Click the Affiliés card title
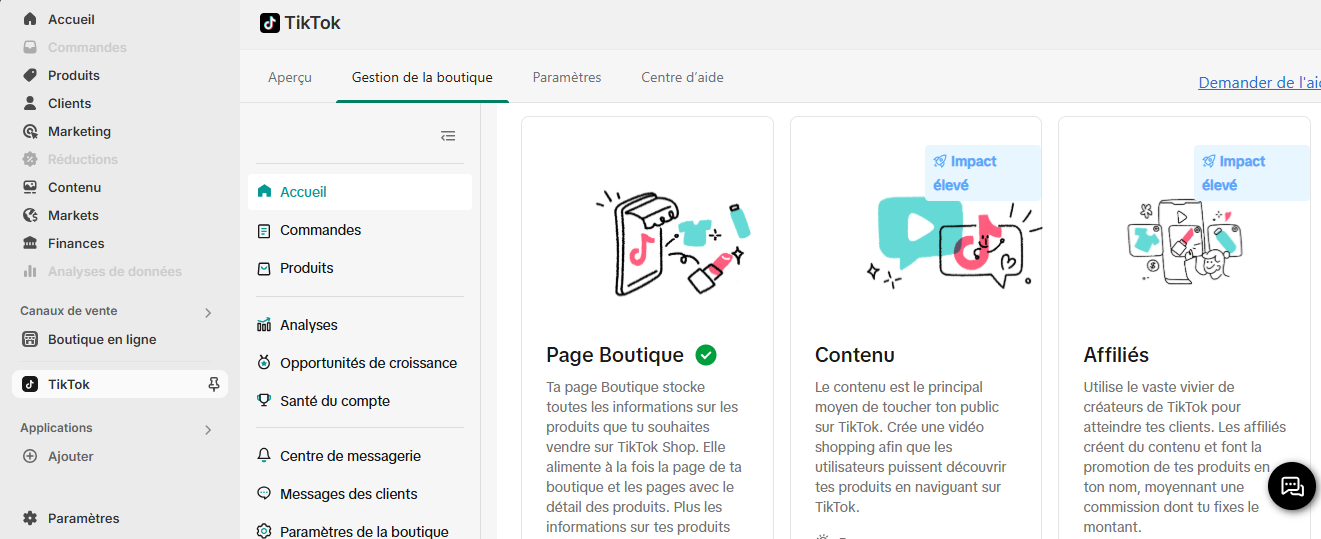1321x539 pixels. tap(1116, 355)
